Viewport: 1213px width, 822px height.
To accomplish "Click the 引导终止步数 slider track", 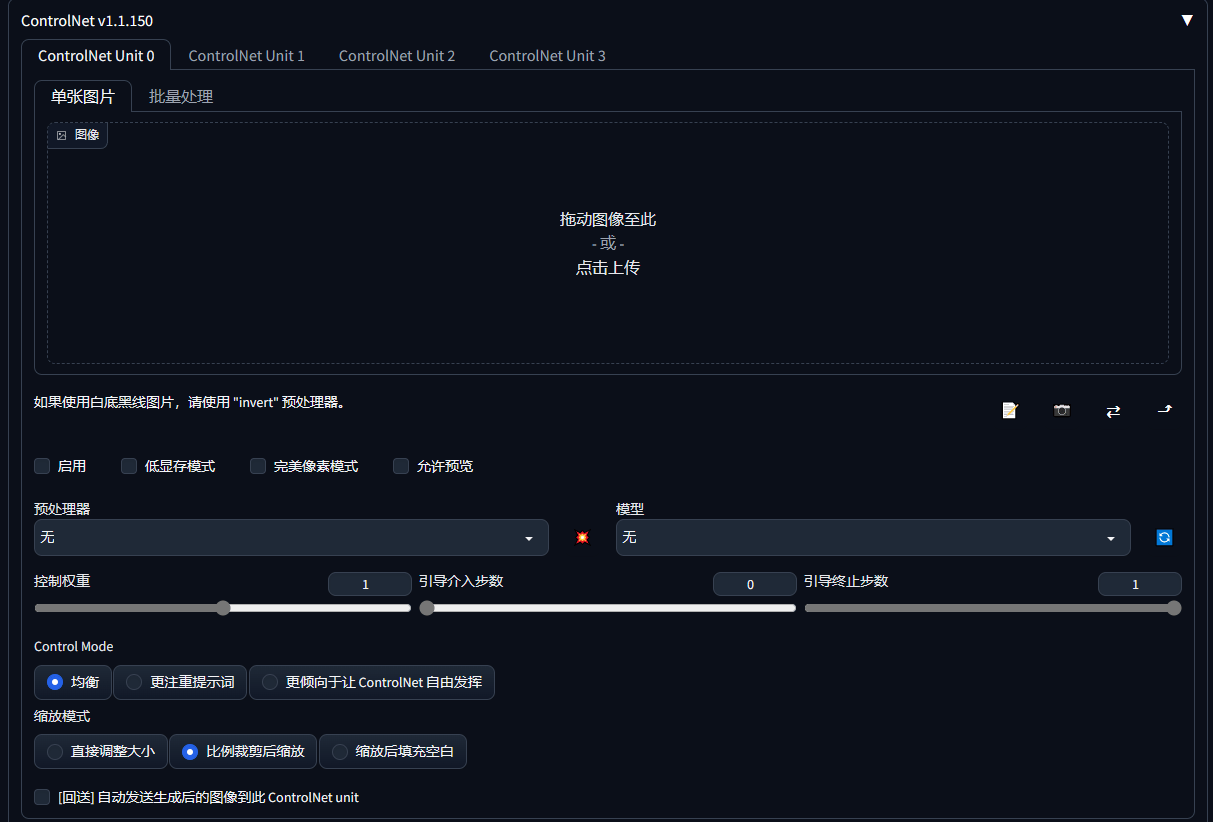I will [993, 608].
